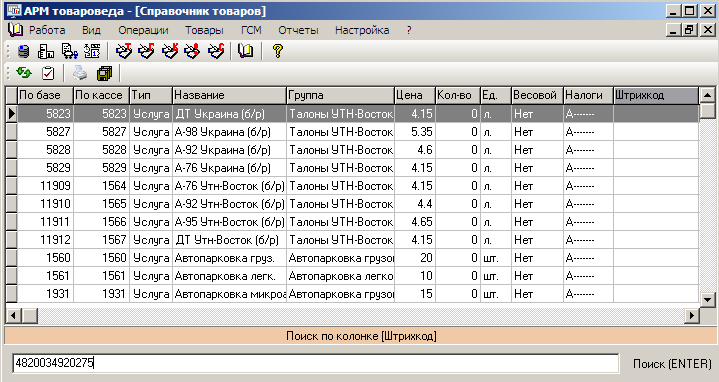This screenshot has height=382, width=719.
Task: Open the Вид menu
Action: pos(91,30)
